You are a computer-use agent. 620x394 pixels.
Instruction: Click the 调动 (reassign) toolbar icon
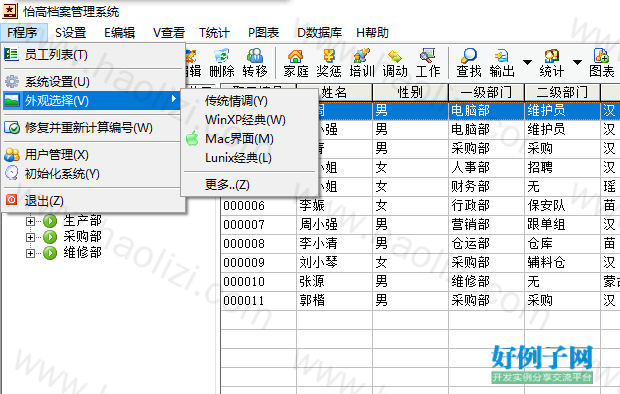pyautogui.click(x=395, y=63)
